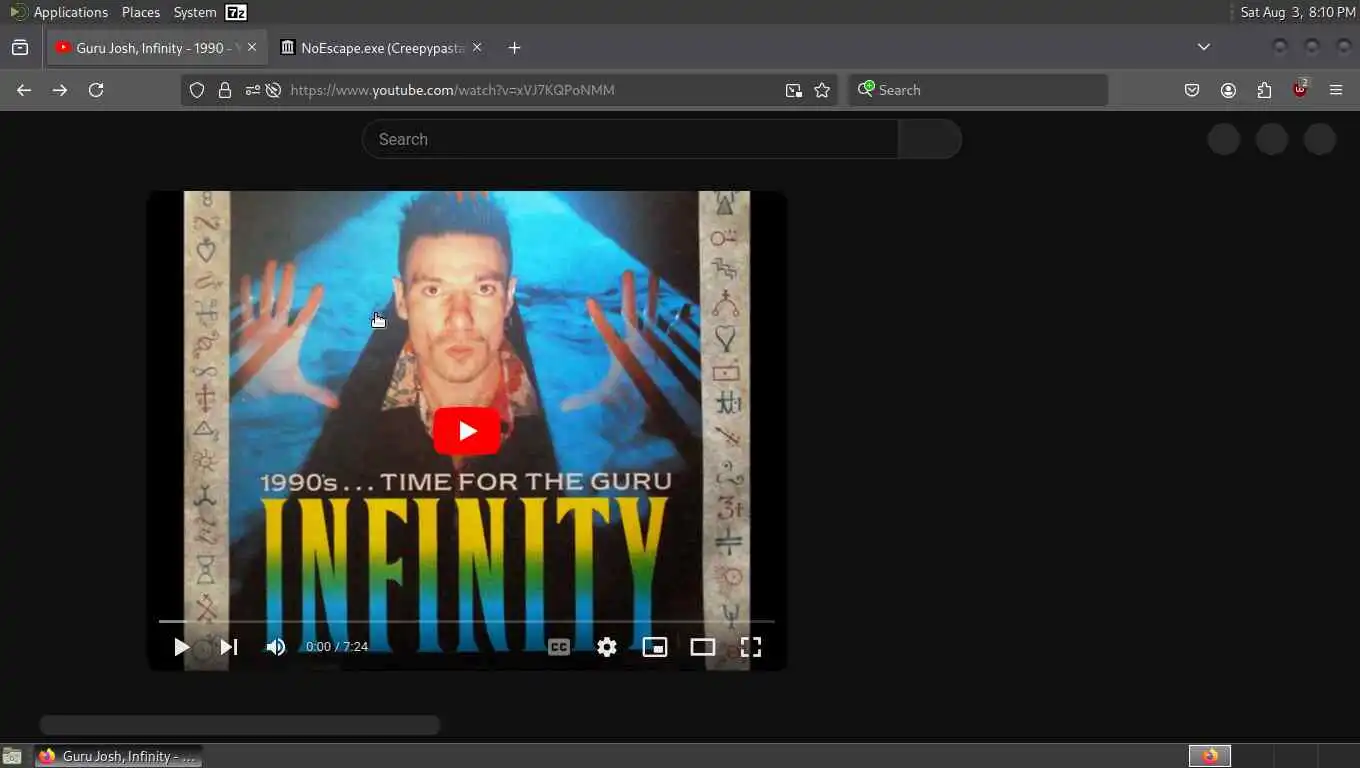Viewport: 1360px width, 768px height.
Task: Mute the video volume speaker icon
Action: [276, 647]
